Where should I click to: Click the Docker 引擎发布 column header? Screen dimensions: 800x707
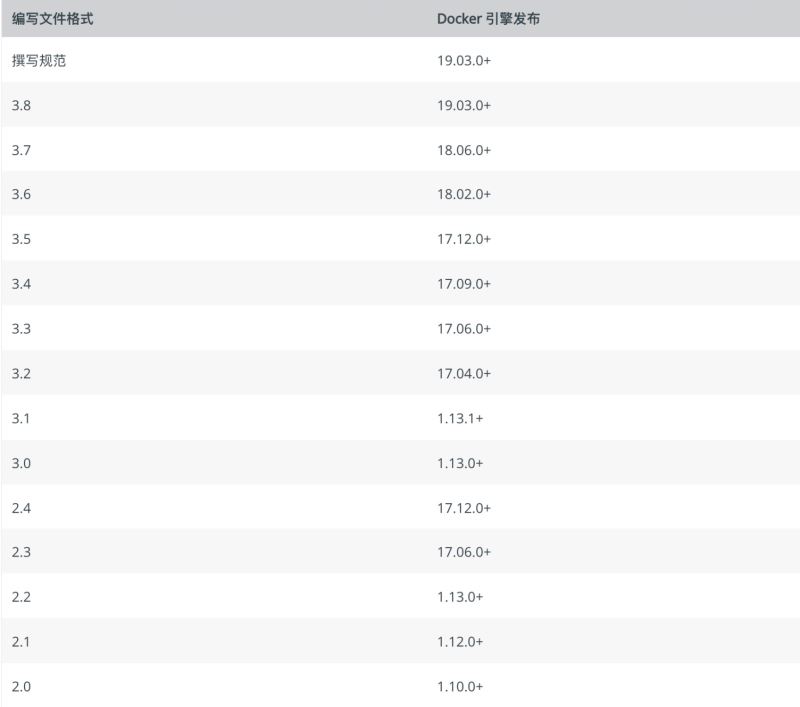489,18
